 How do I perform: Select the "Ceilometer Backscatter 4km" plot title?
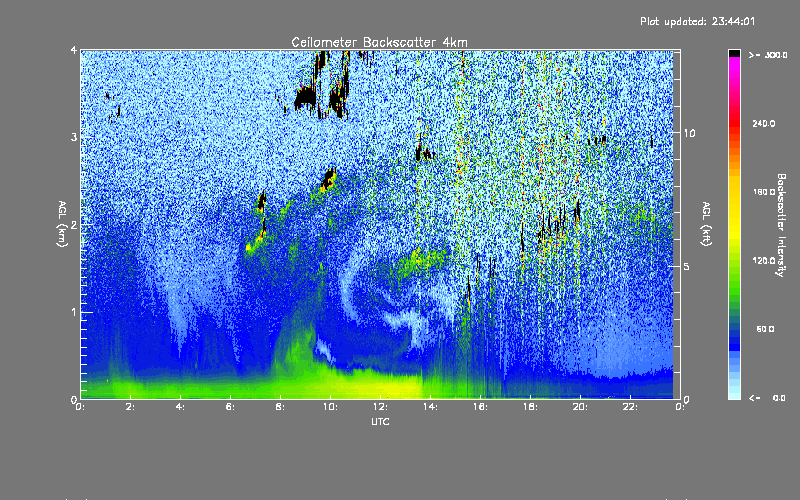coord(379,42)
